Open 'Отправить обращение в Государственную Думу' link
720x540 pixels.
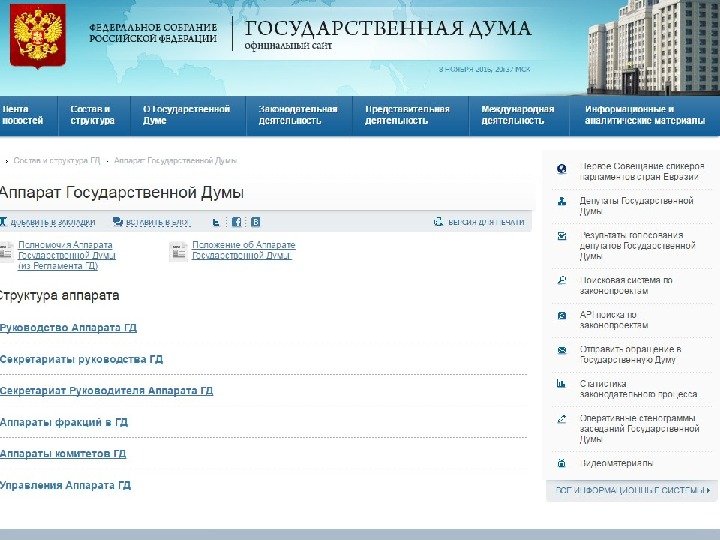pos(630,354)
